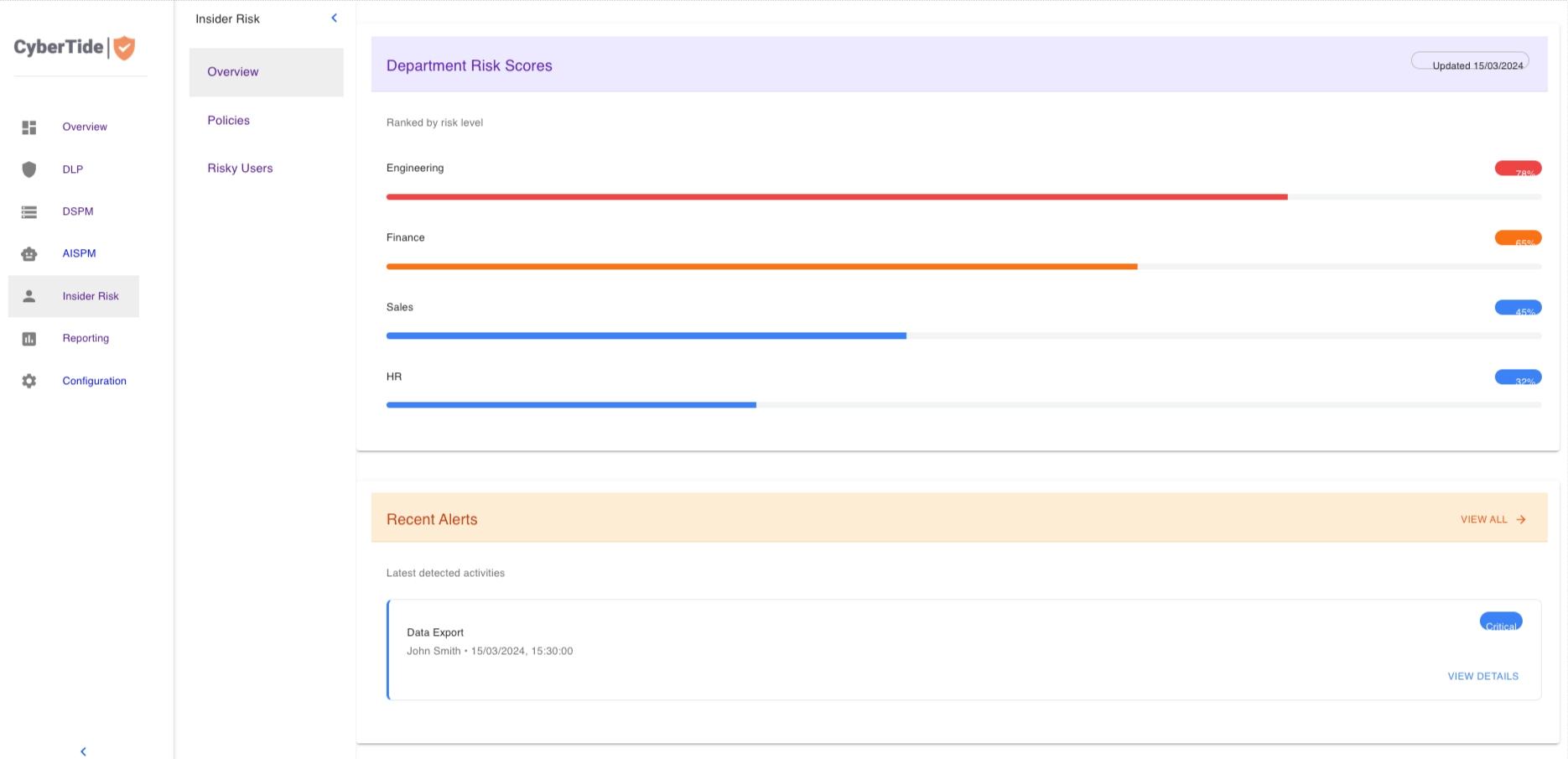Screen dimensions: 1568x759
Task: Click the Critical badge on alert
Action: coord(1500,621)
